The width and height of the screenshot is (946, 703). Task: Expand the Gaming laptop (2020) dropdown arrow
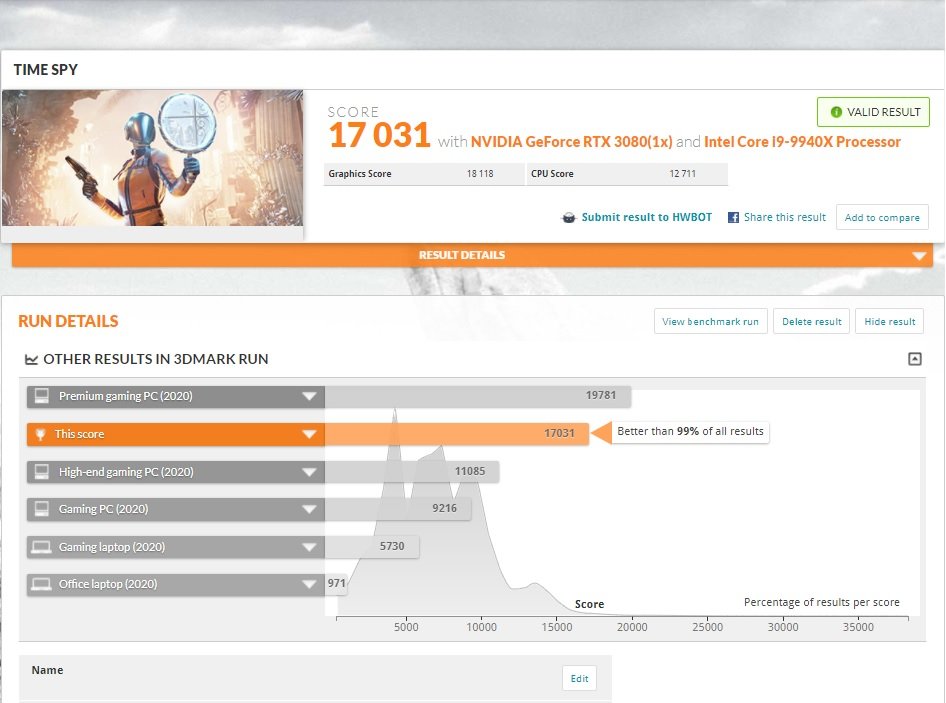point(309,547)
